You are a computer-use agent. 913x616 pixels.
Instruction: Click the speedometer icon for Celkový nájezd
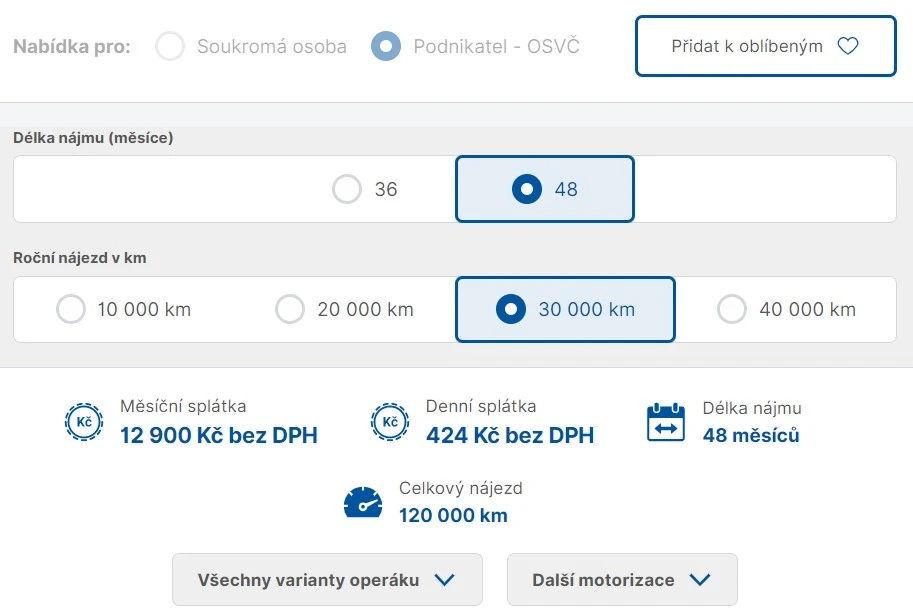point(363,502)
